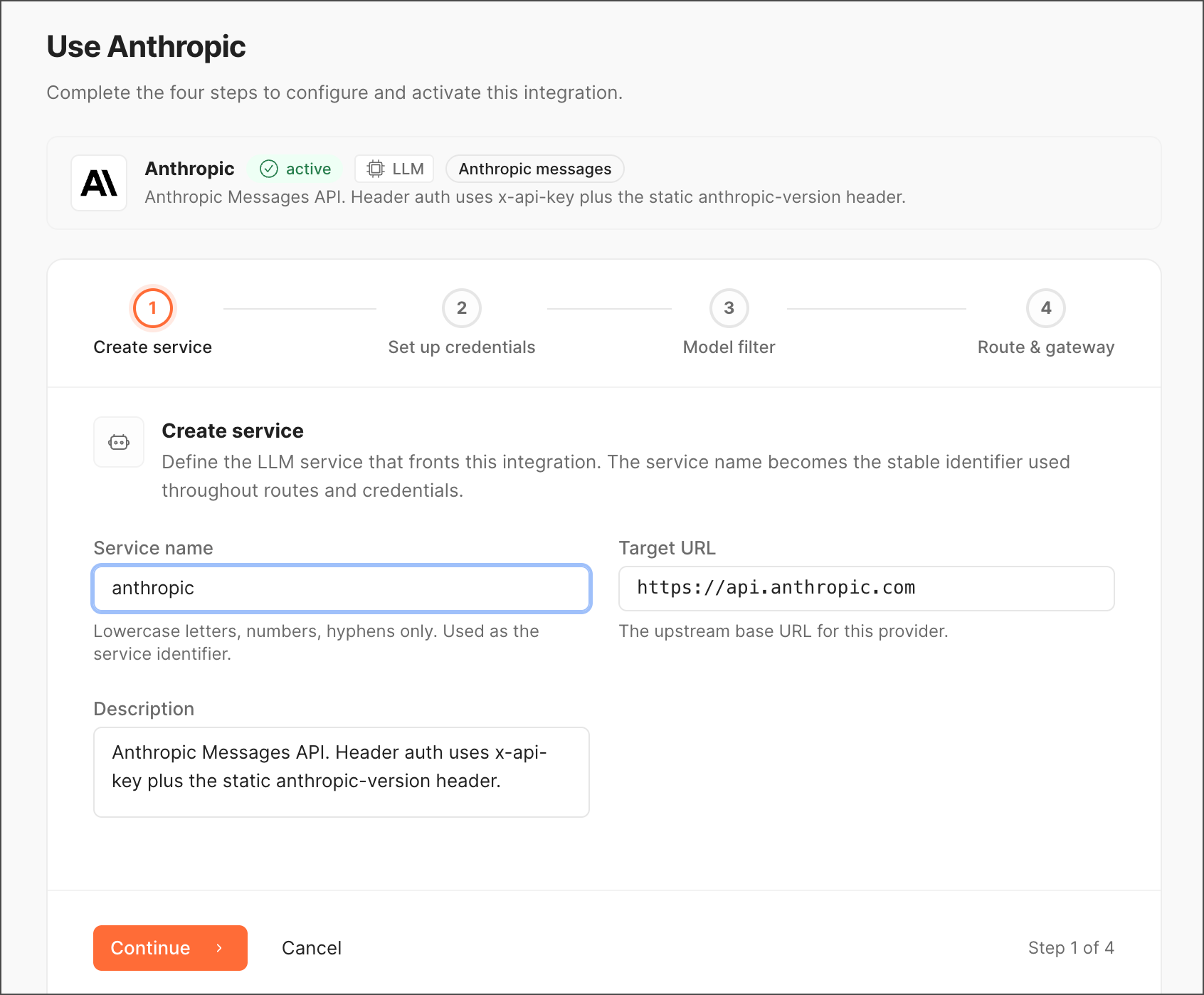Image resolution: width=1204 pixels, height=995 pixels.
Task: Cancel the integration setup
Action: tap(312, 948)
